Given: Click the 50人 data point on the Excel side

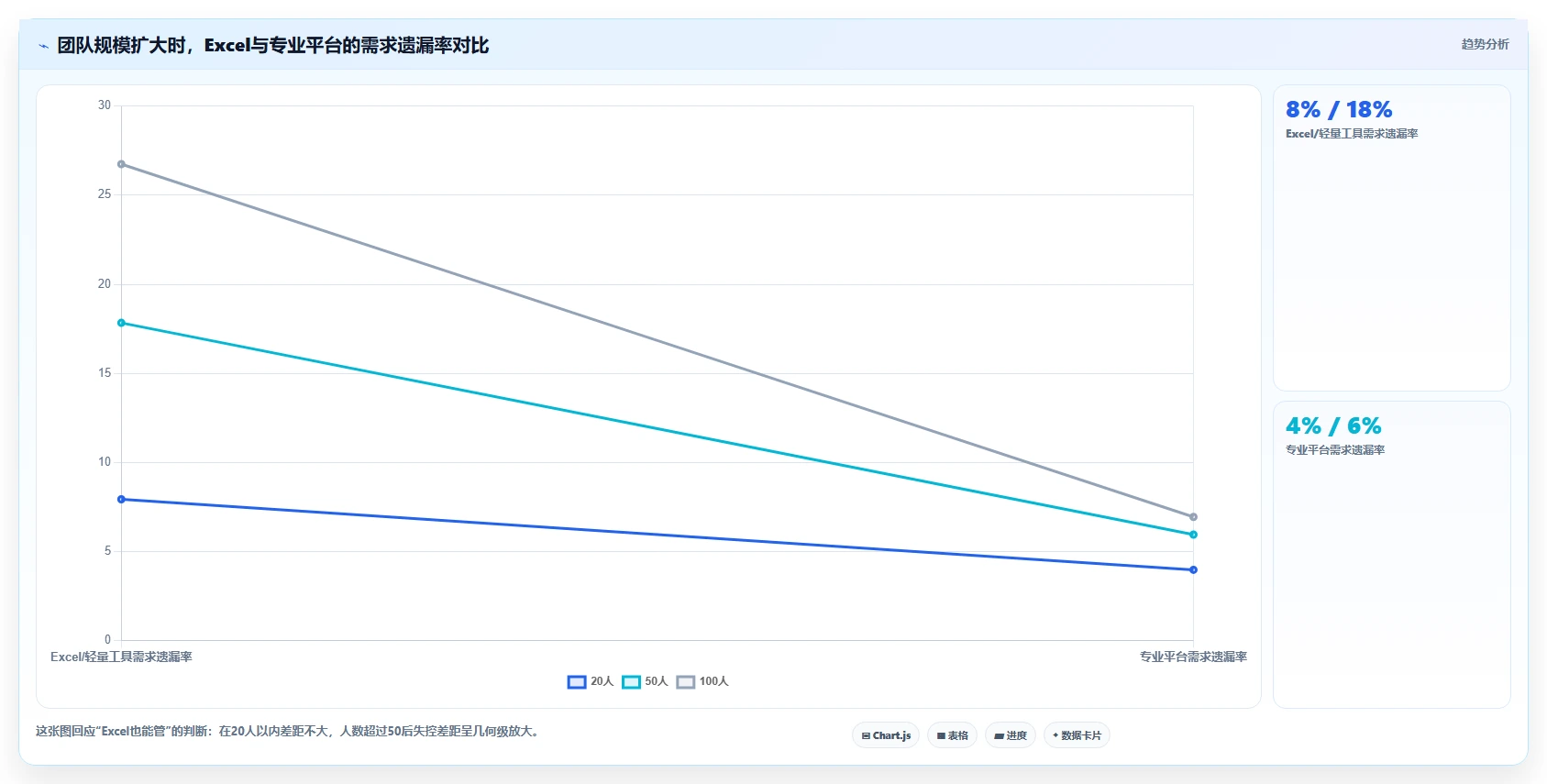Looking at the screenshot, I should [121, 323].
